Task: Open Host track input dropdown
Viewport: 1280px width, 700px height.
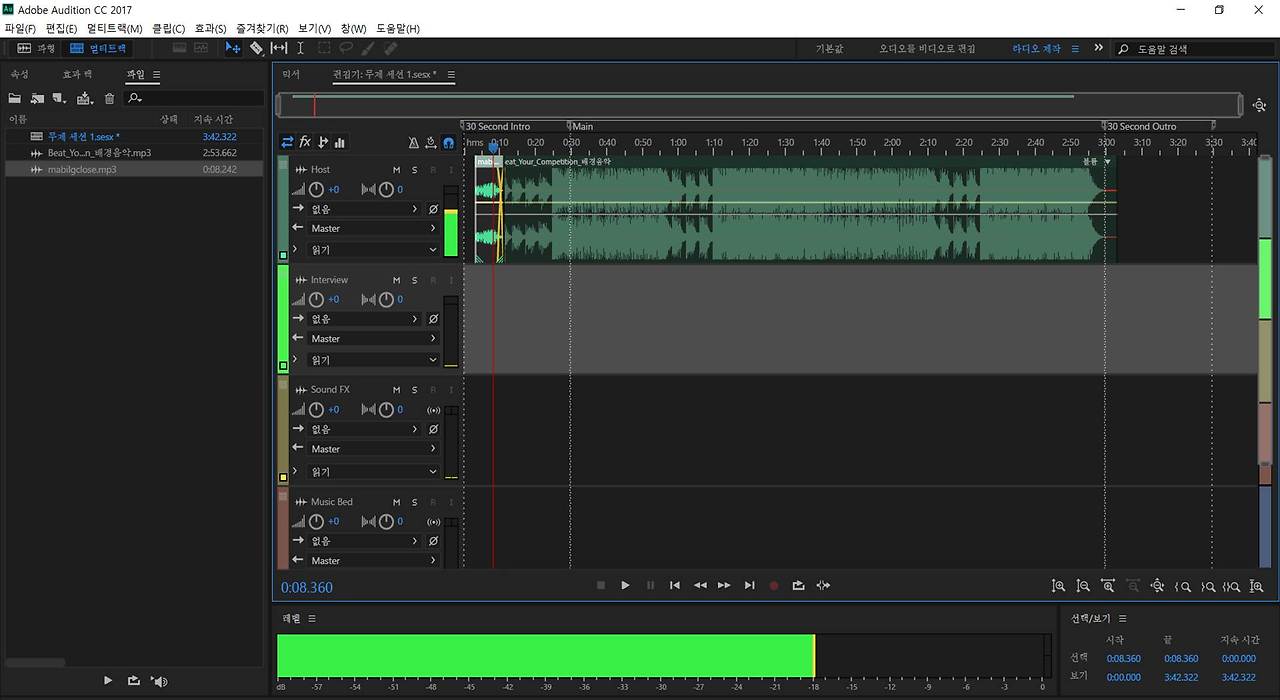Action: tap(365, 209)
